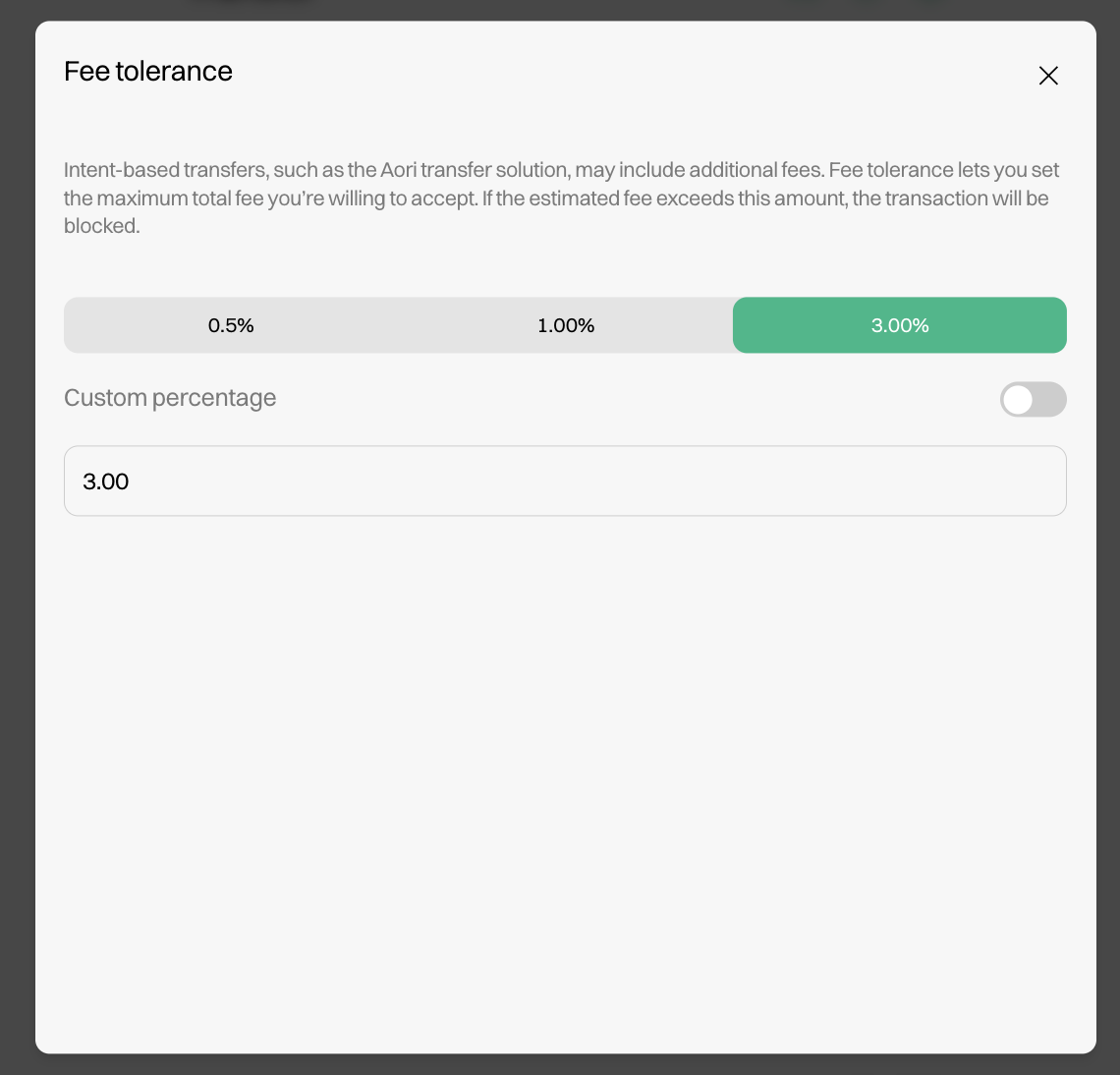Turn on the custom percentage toggle knob

tap(1019, 399)
